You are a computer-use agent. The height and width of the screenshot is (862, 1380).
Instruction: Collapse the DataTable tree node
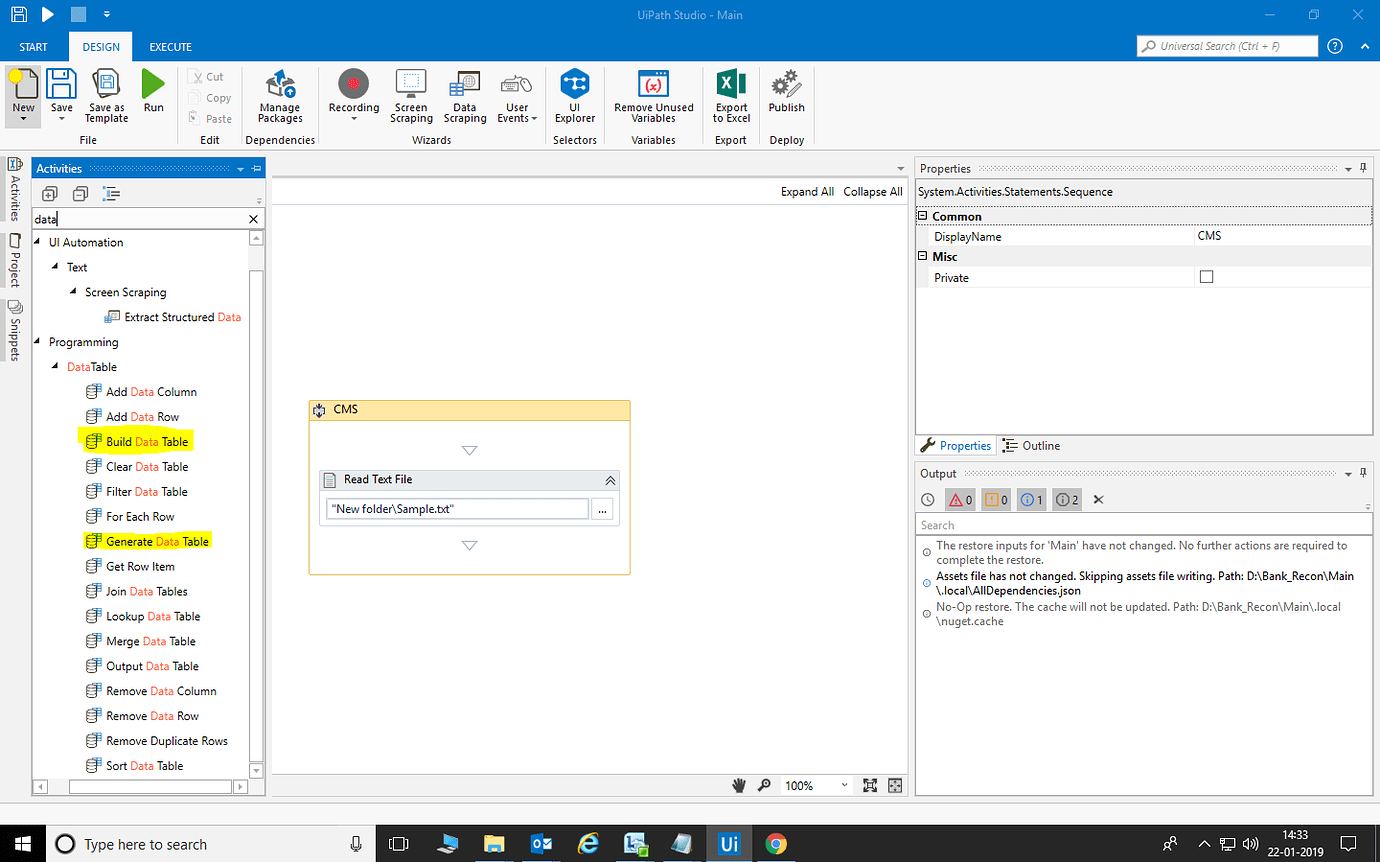56,367
